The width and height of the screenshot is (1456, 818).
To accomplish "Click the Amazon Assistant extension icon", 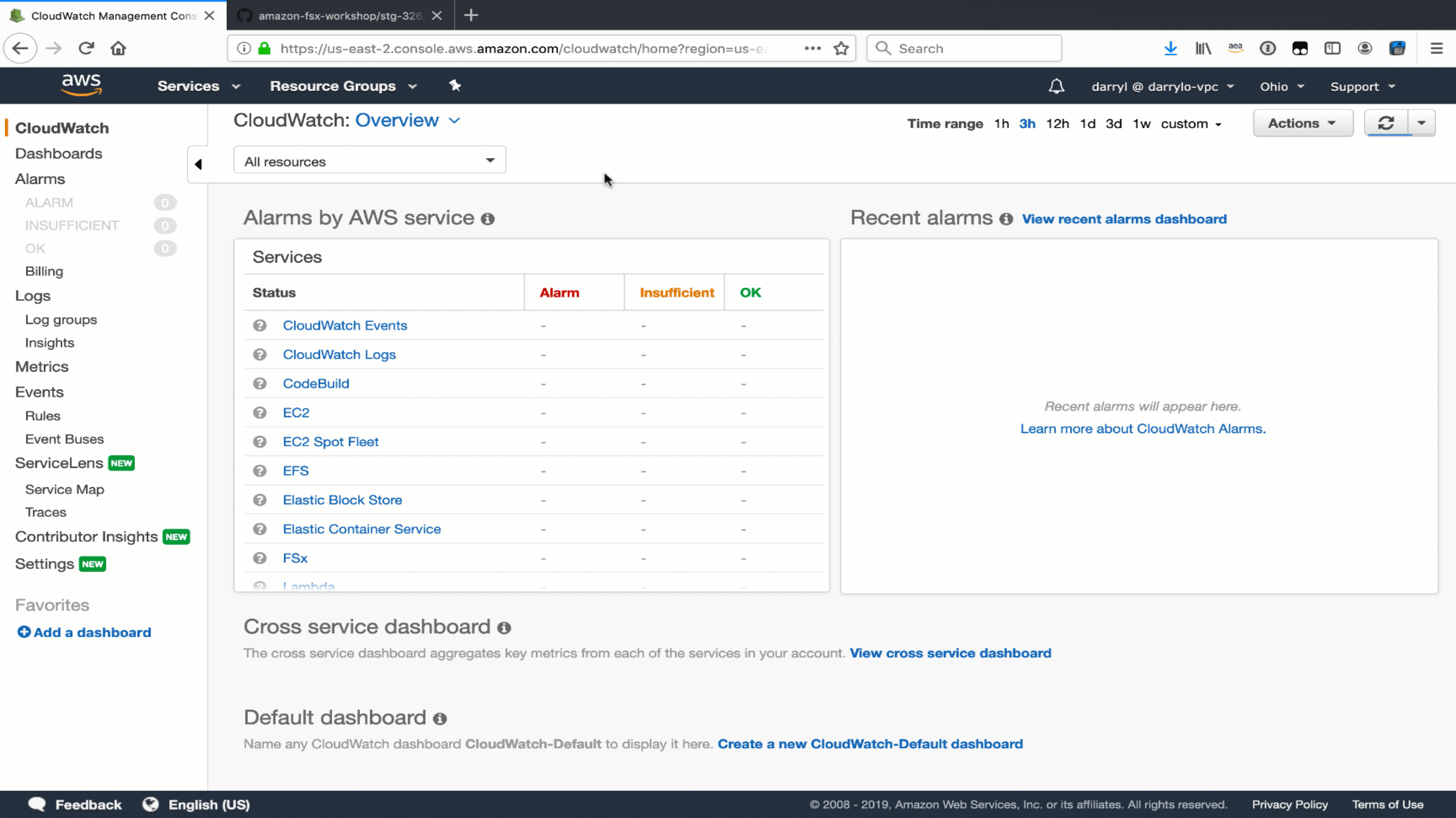I will pyautogui.click(x=1236, y=49).
